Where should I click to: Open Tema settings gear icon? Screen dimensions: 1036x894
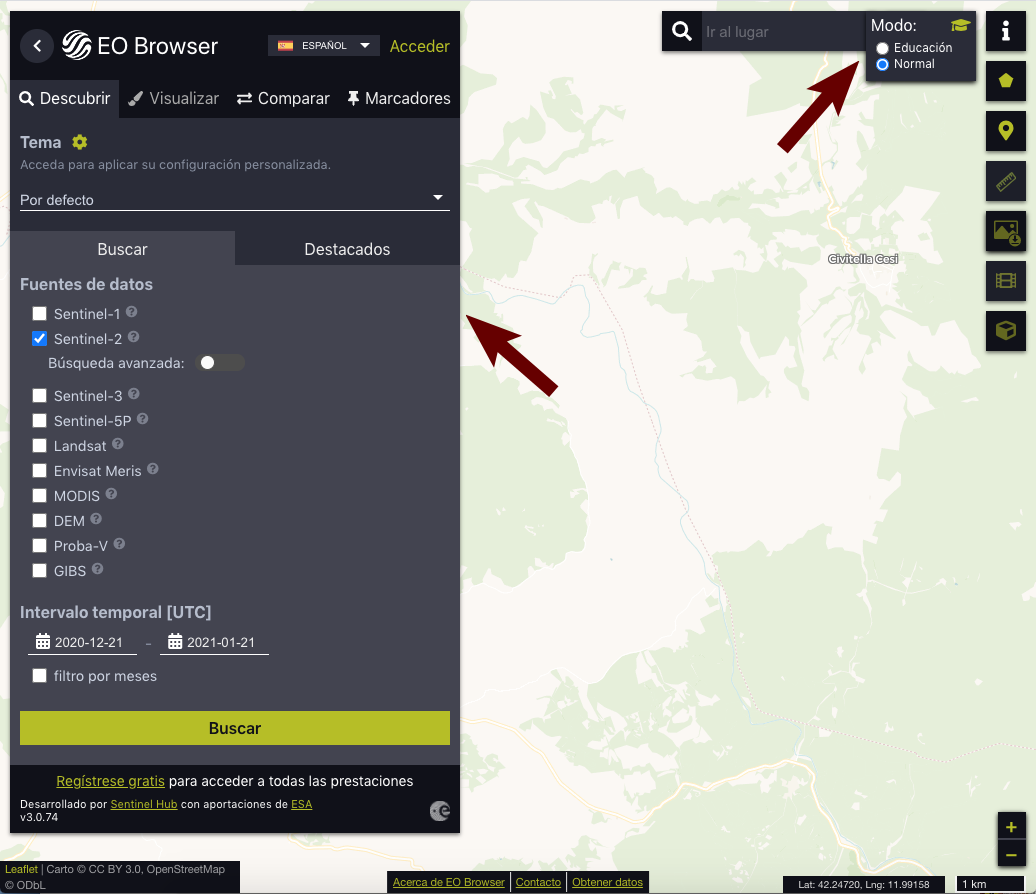tap(80, 142)
